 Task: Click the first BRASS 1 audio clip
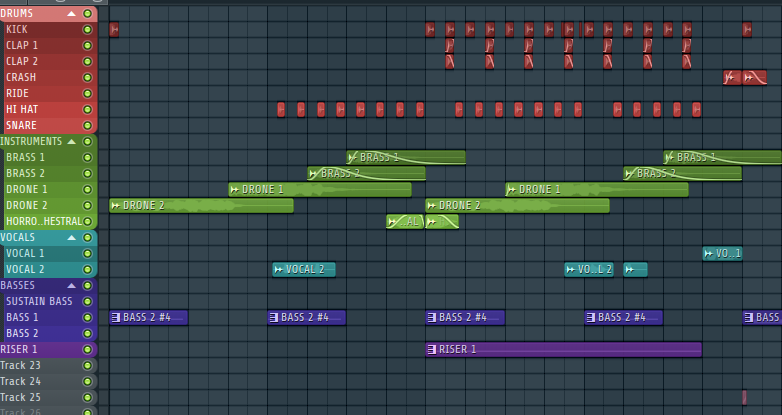tap(406, 158)
